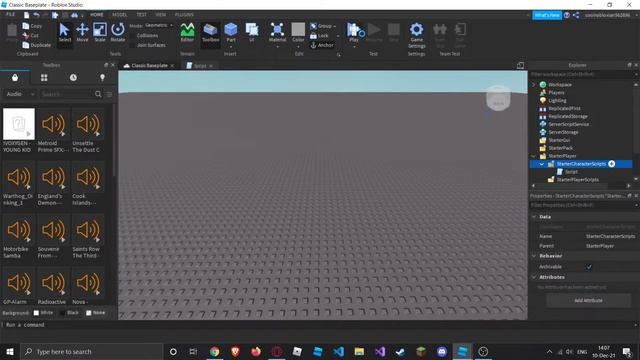The height and width of the screenshot is (360, 640).
Task: Toggle the Archivable property checkbox
Action: point(589,267)
